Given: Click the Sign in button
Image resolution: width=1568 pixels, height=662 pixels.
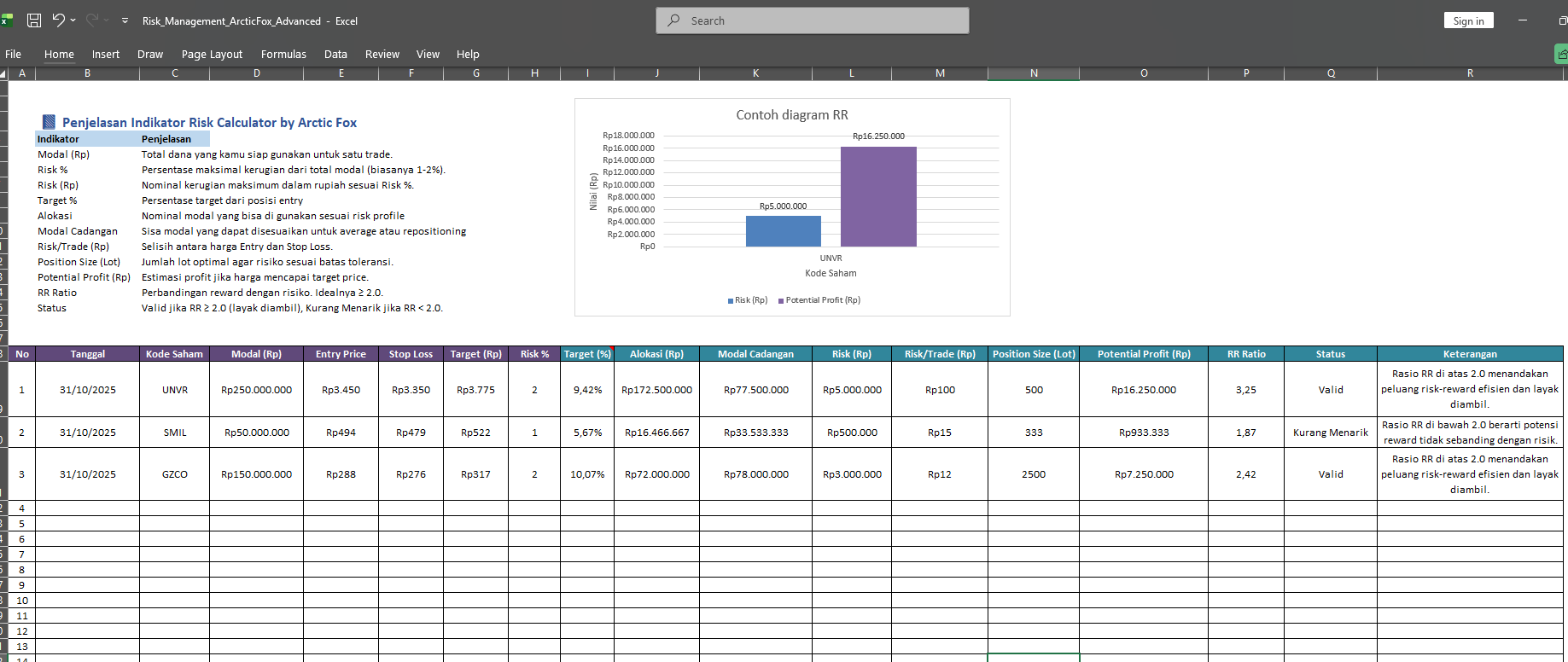Looking at the screenshot, I should [1468, 20].
